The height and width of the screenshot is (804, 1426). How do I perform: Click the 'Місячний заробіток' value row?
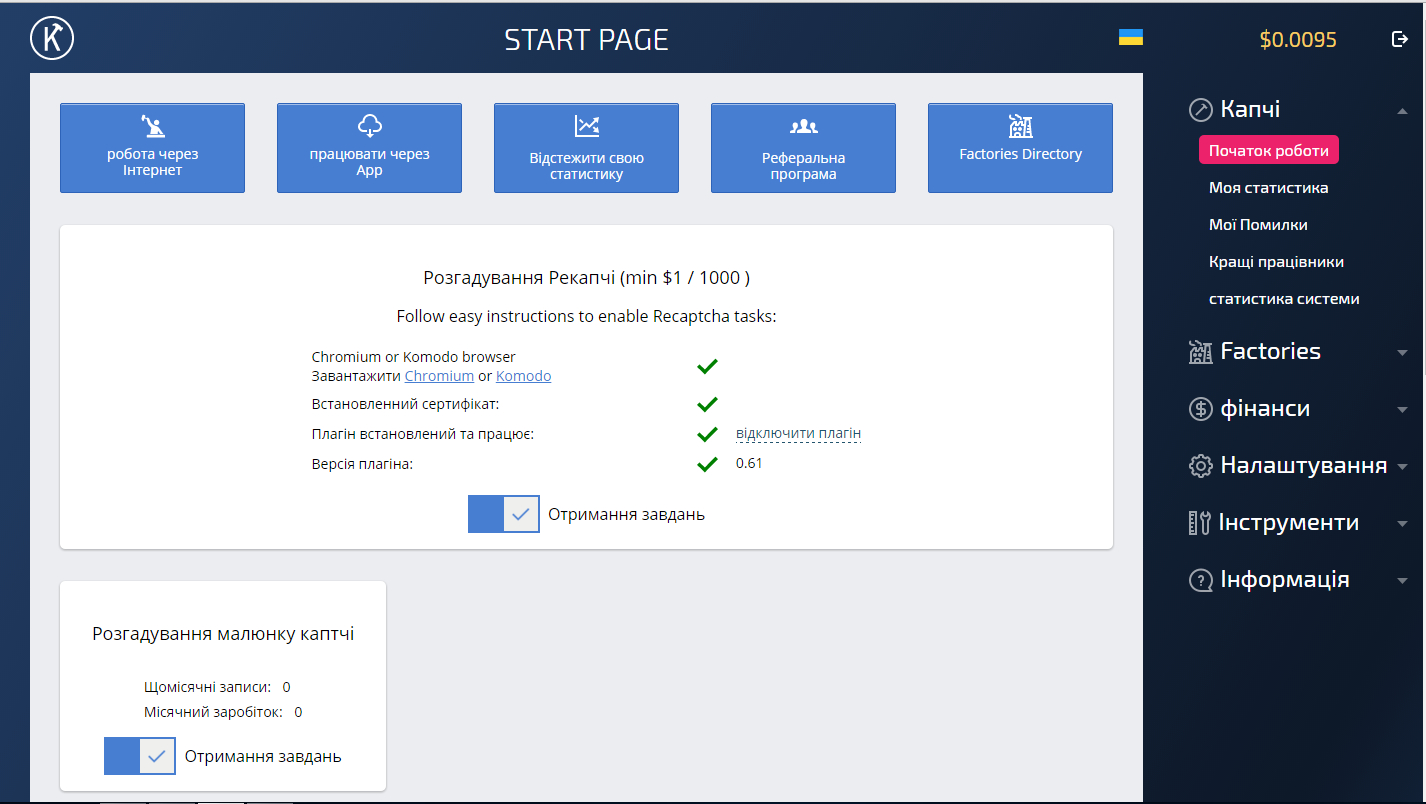tap(223, 712)
